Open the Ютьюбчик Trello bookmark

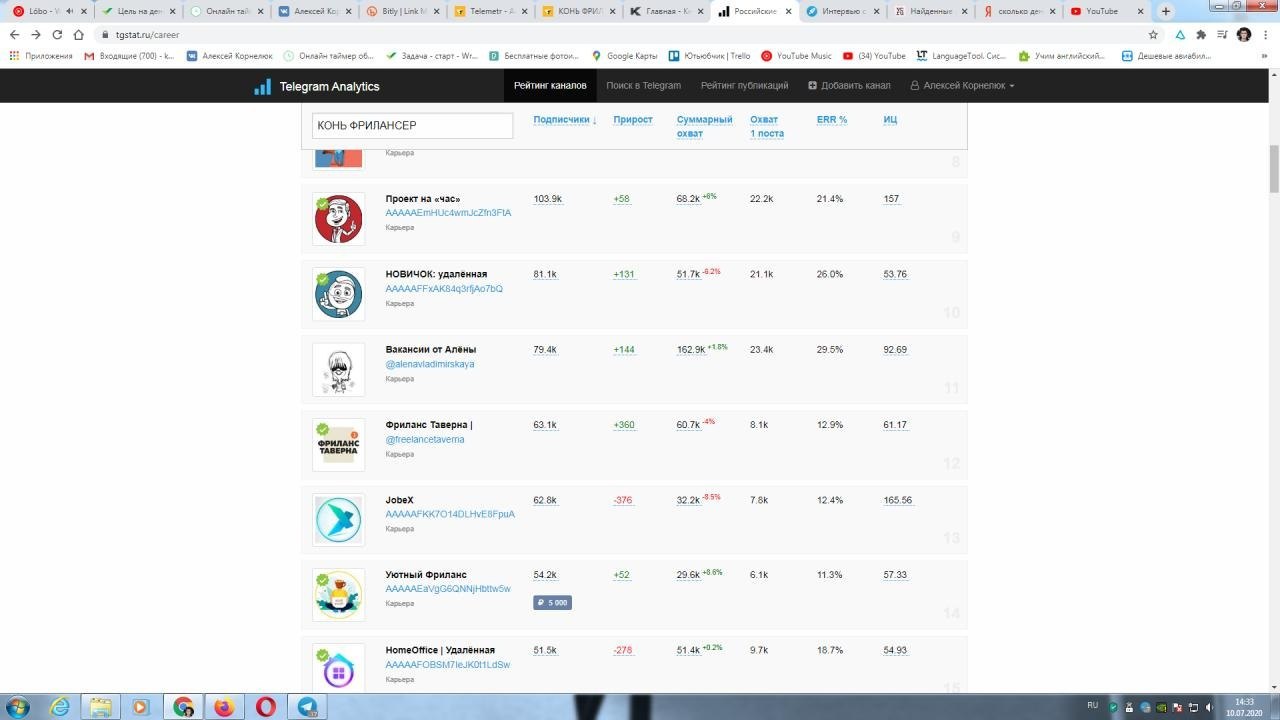coord(710,56)
